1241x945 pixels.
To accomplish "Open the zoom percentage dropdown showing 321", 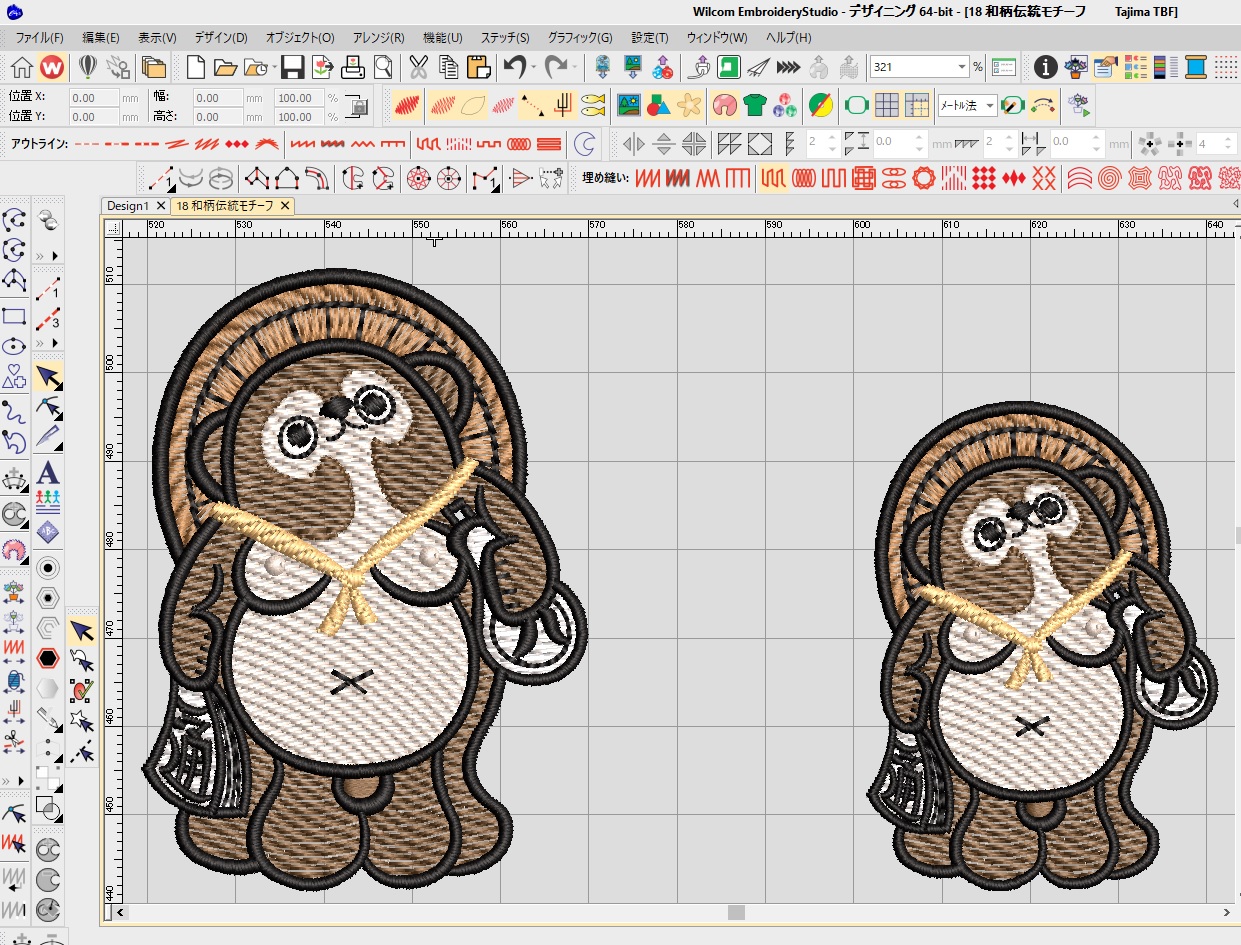I will click(962, 67).
